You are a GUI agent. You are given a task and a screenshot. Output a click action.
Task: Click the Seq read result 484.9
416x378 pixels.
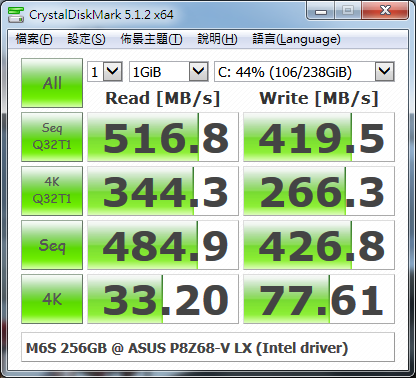[163, 245]
